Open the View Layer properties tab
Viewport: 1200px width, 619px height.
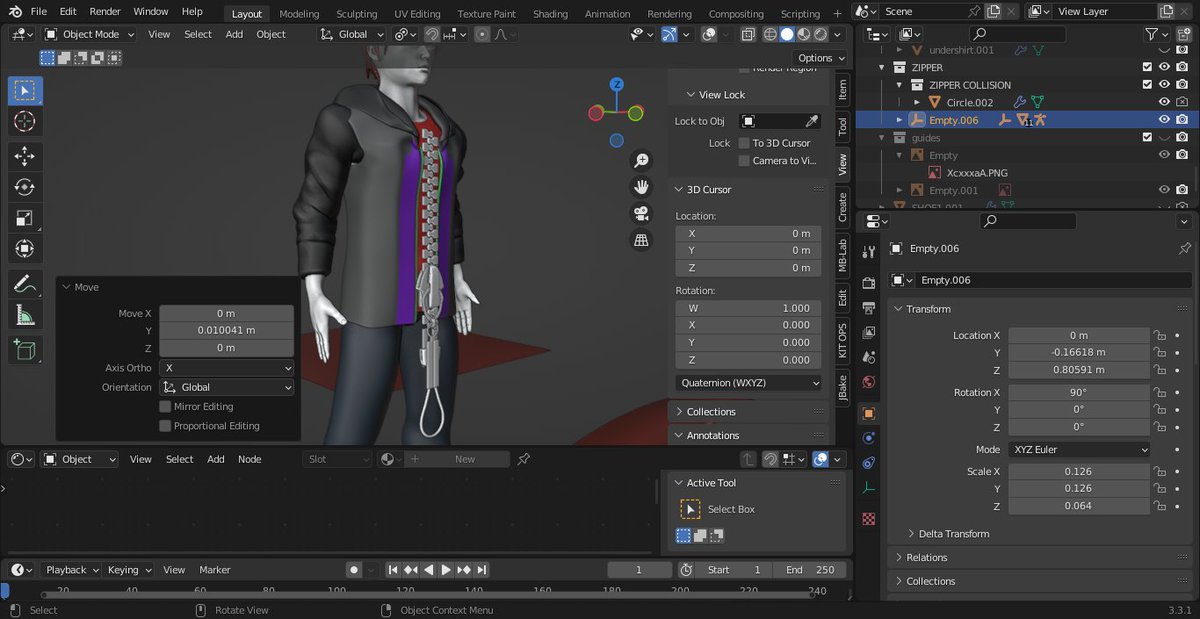pyautogui.click(x=868, y=333)
